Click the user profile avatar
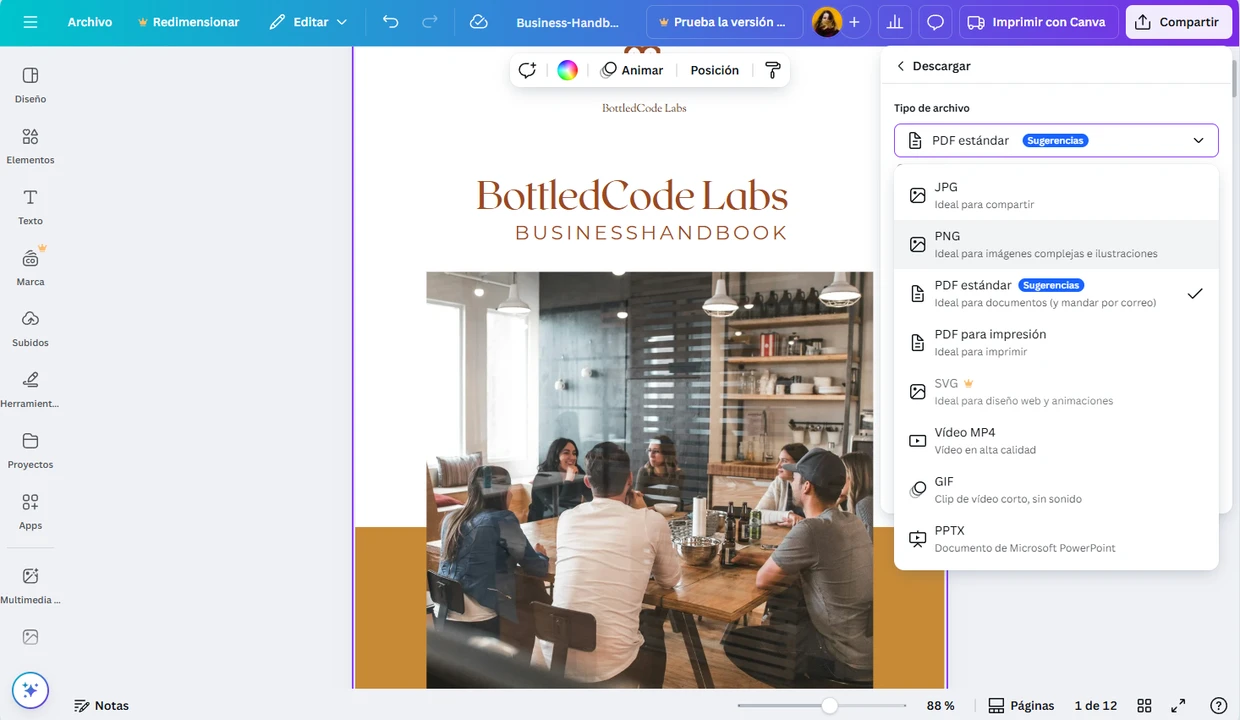Image resolution: width=1240 pixels, height=720 pixels. [x=827, y=22]
